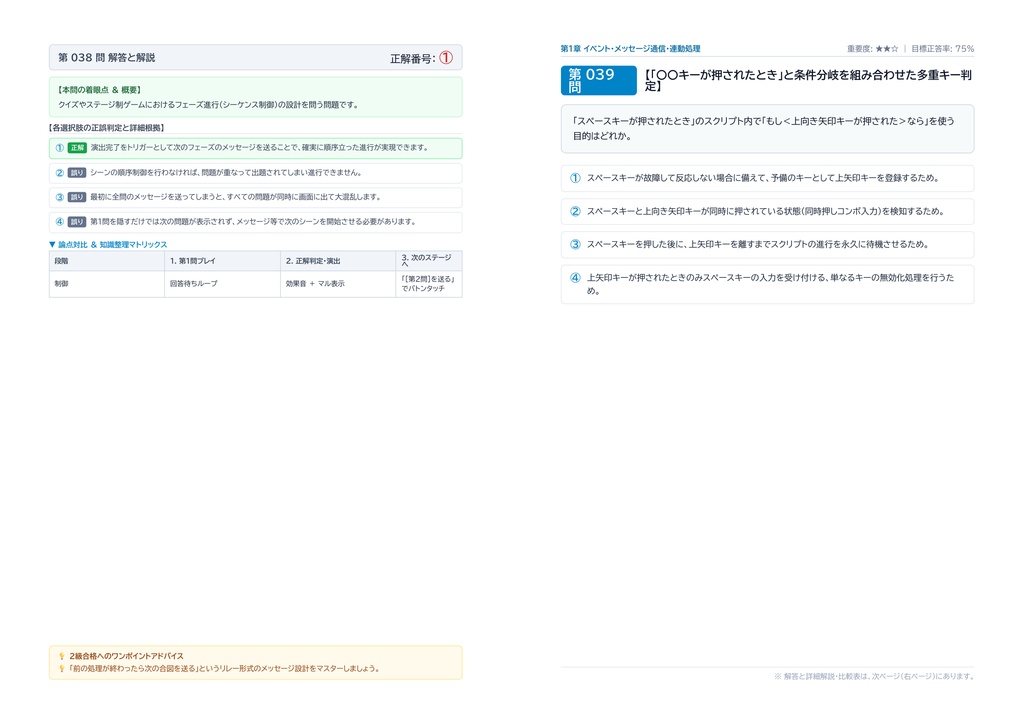Click the 3. 次のステージへ table header

pyautogui.click(x=429, y=261)
